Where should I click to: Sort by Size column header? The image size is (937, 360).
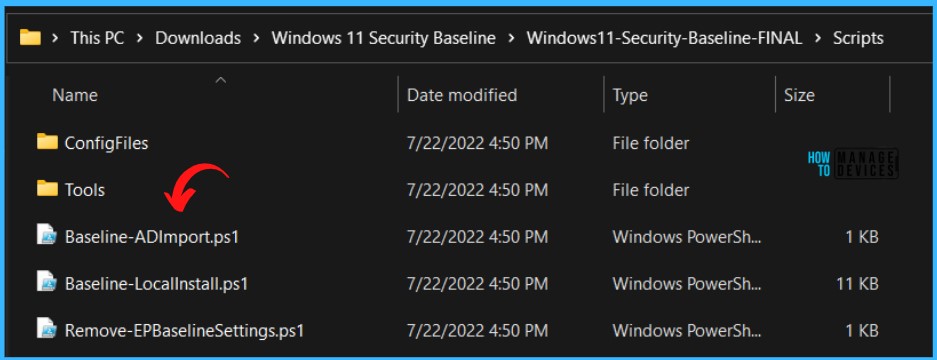(x=799, y=95)
